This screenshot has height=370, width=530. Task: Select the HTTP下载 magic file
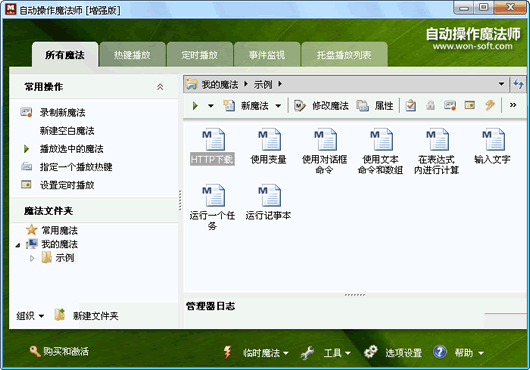(x=212, y=147)
